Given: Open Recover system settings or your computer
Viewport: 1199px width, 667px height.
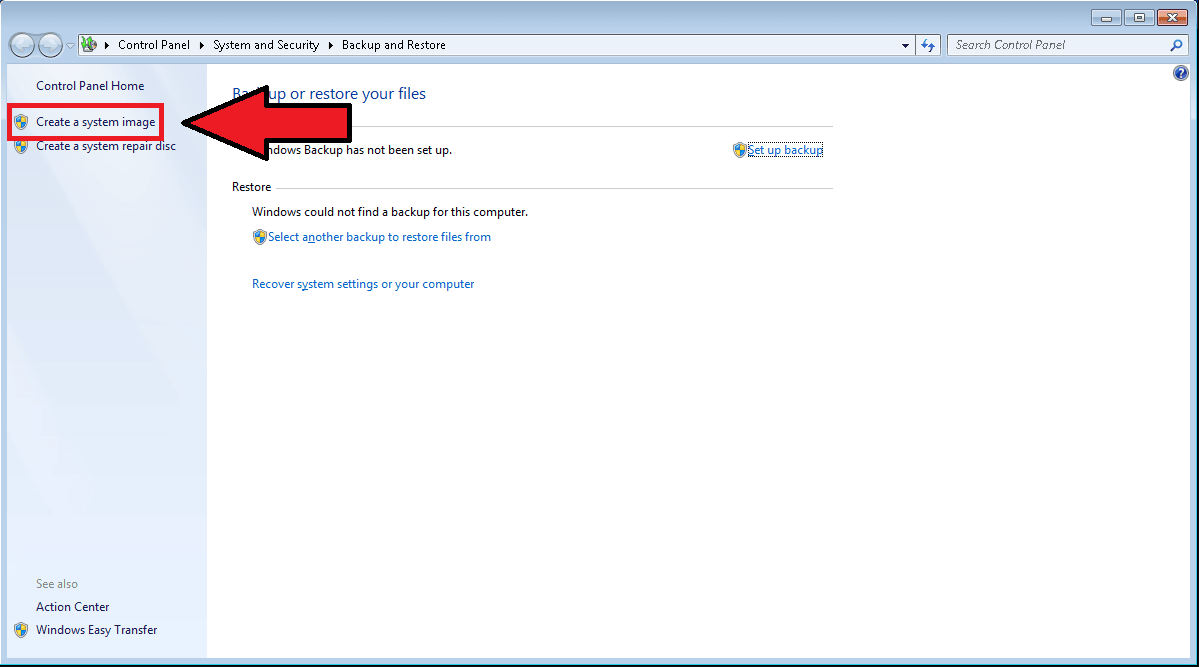Looking at the screenshot, I should 363,284.
